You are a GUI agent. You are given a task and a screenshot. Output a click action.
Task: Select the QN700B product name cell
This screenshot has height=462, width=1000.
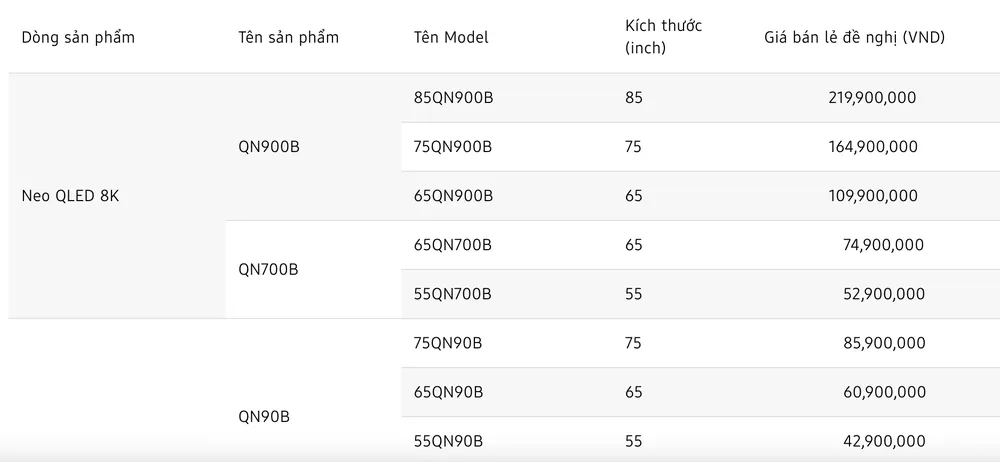pyautogui.click(x=268, y=270)
